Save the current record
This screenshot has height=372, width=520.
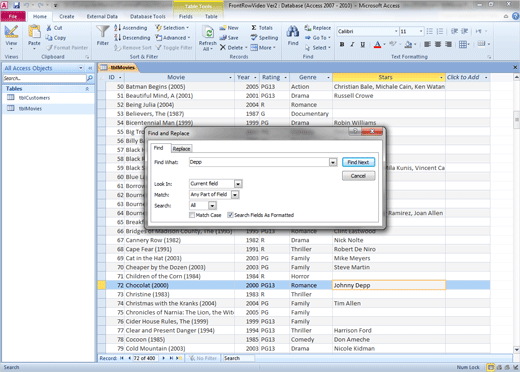coord(229,38)
